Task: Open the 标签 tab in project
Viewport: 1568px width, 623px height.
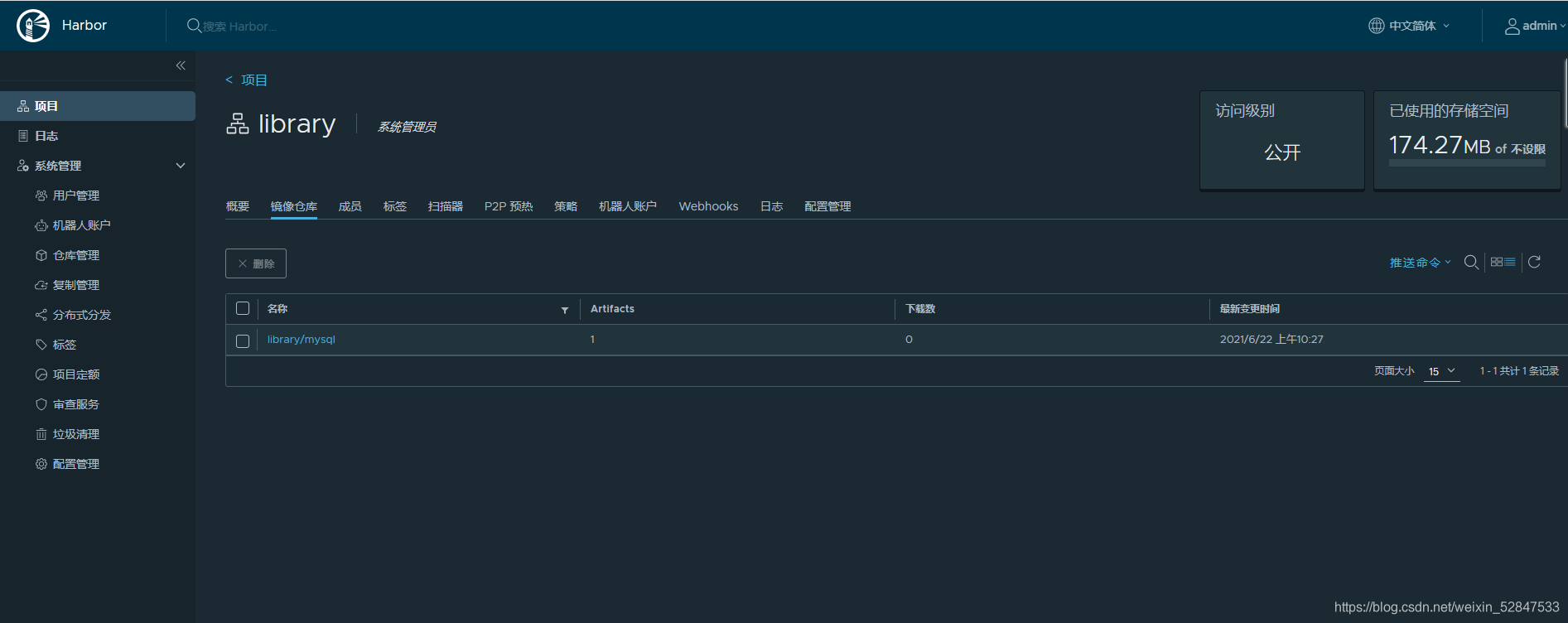Action: coord(395,206)
